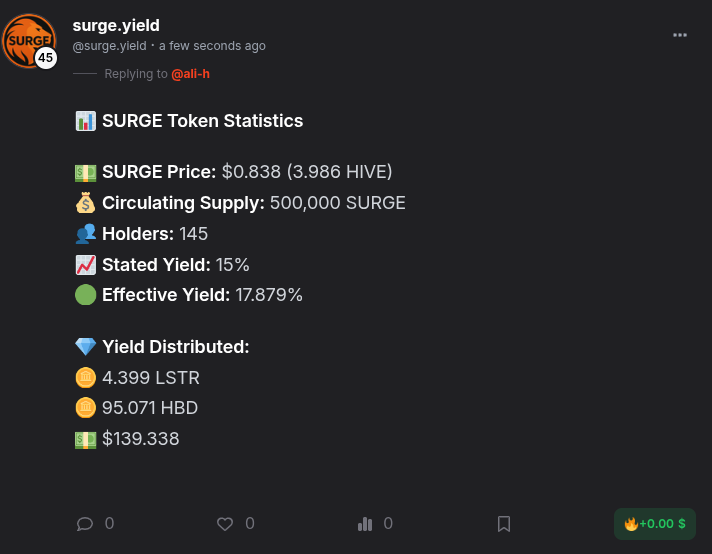Viewport: 712px width, 554px height.
Task: Click the bar chart emoji beside SURGE Token Statistics
Action: tap(85, 121)
